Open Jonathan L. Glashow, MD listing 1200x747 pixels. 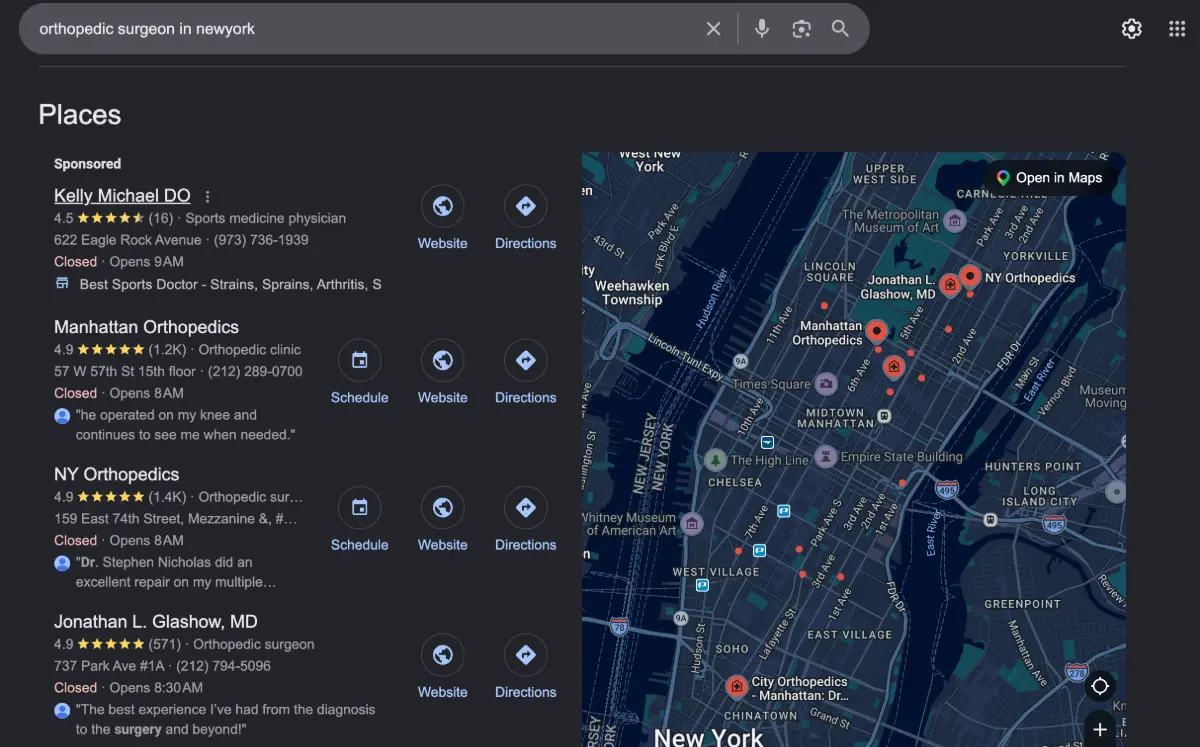coord(156,621)
